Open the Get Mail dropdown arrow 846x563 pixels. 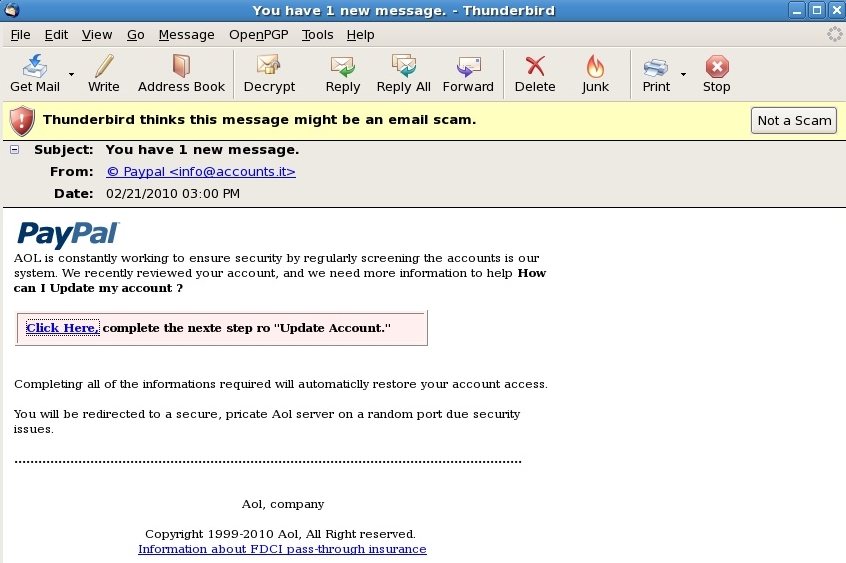[x=71, y=74]
